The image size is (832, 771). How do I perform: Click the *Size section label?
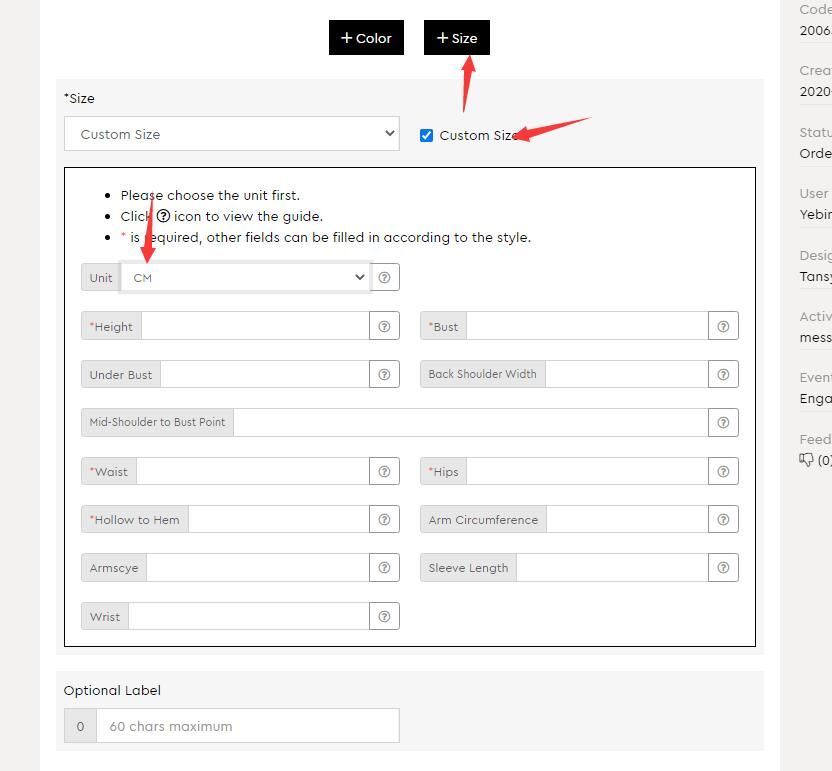tap(79, 98)
